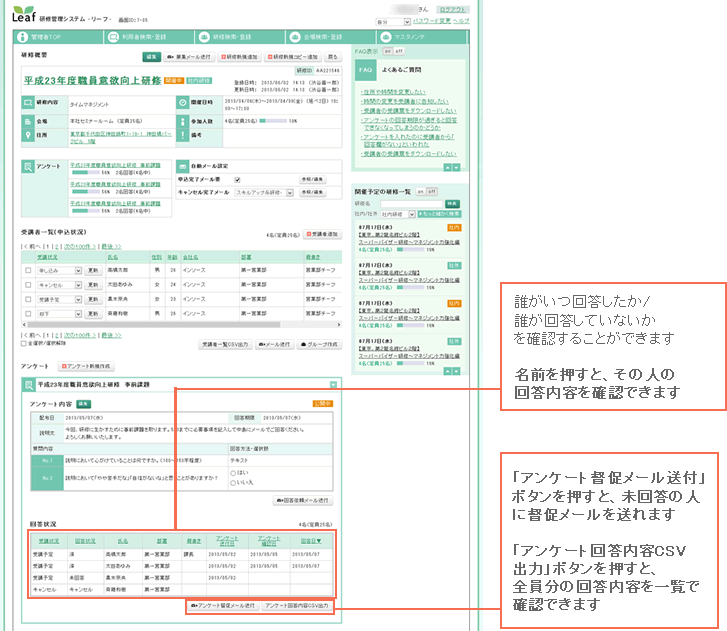Click the アンケート新規作成 button
Screen dimensions: 727x631
[x=86, y=366]
